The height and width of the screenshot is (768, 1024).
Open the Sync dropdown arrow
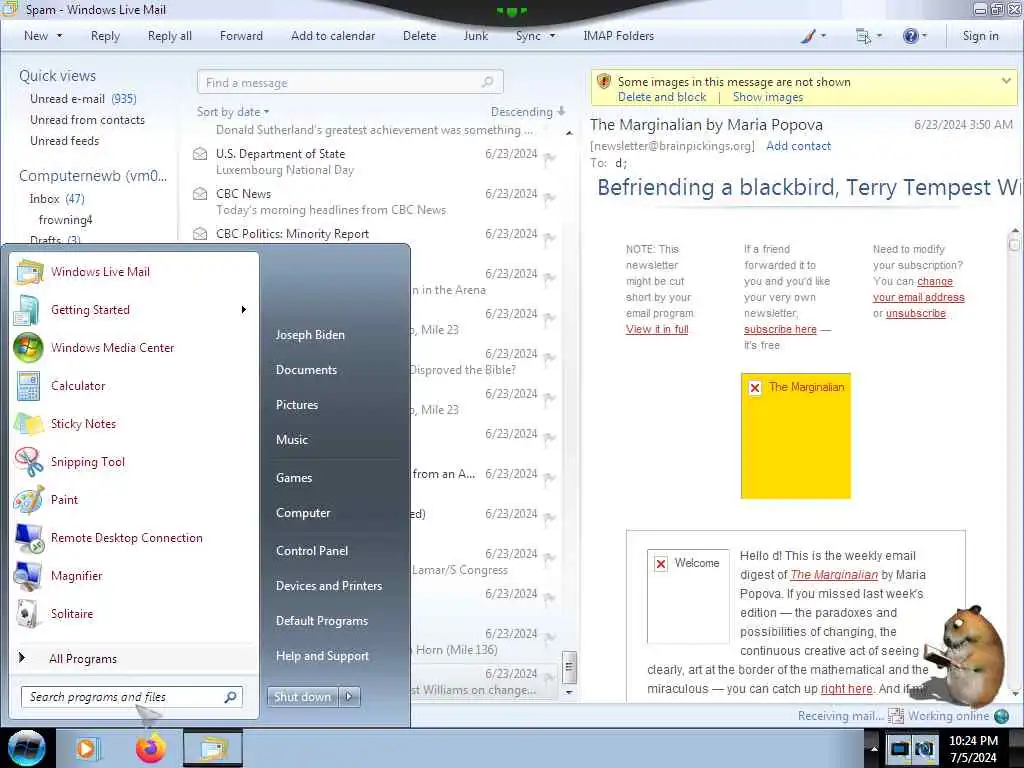(552, 36)
